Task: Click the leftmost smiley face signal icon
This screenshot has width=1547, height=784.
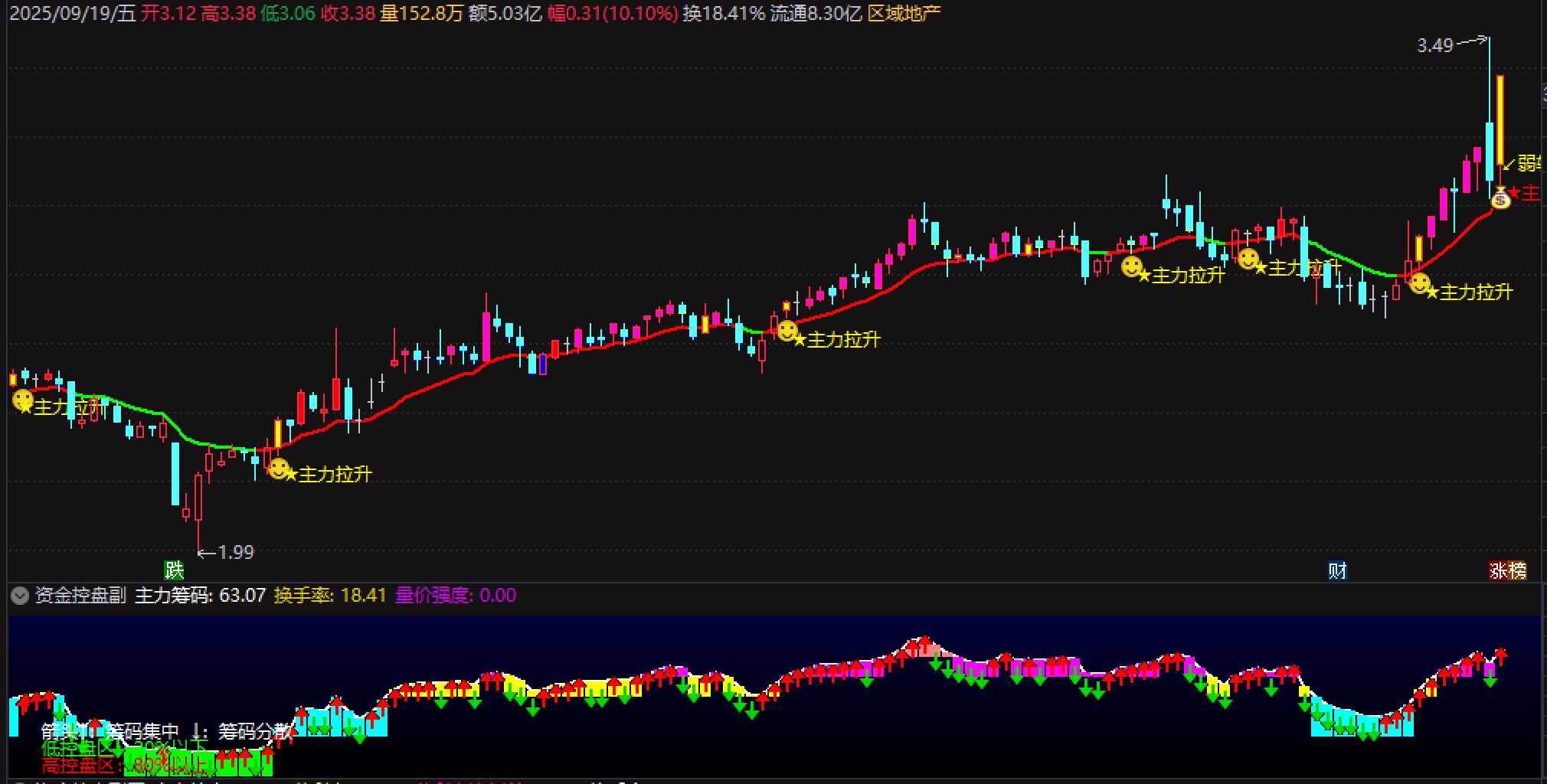Action: [x=23, y=400]
